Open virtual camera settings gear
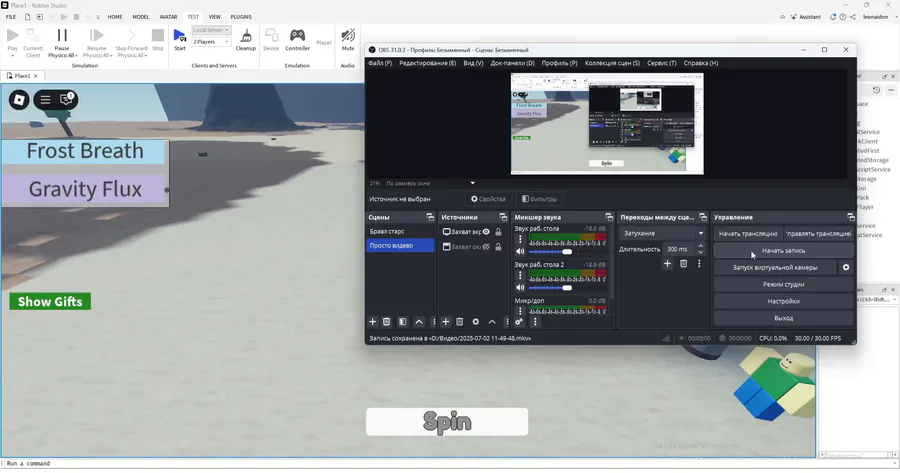The height and width of the screenshot is (473, 900). tap(845, 267)
